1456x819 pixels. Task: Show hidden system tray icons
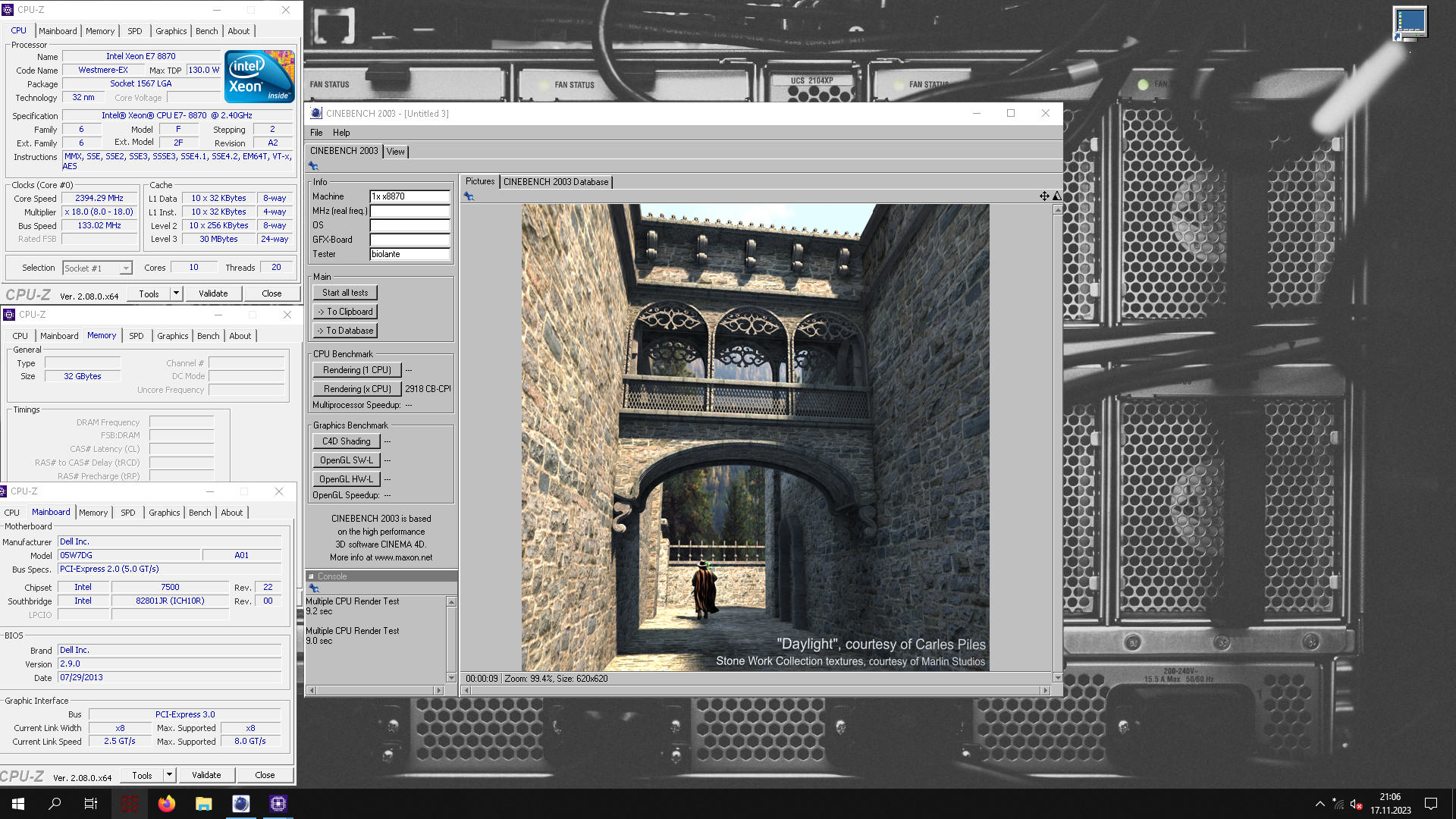(1320, 804)
